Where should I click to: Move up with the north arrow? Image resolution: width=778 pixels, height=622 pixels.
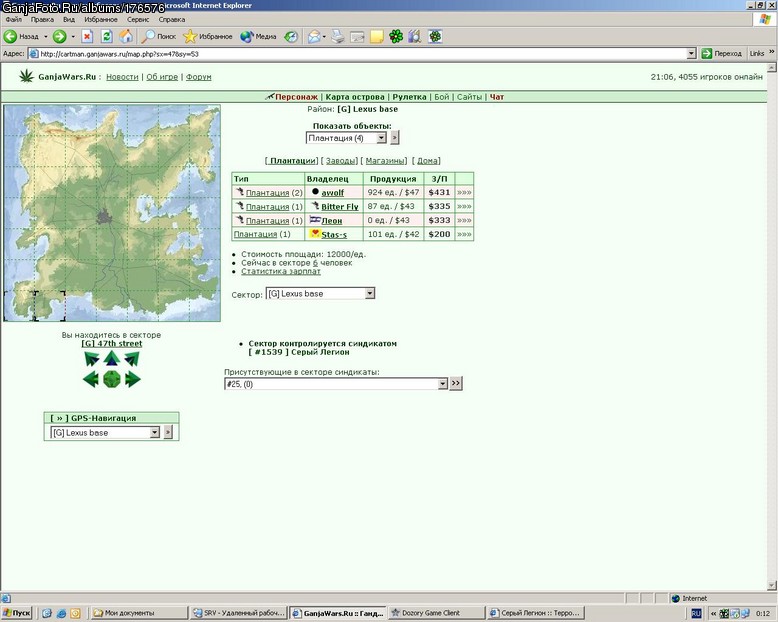112,358
